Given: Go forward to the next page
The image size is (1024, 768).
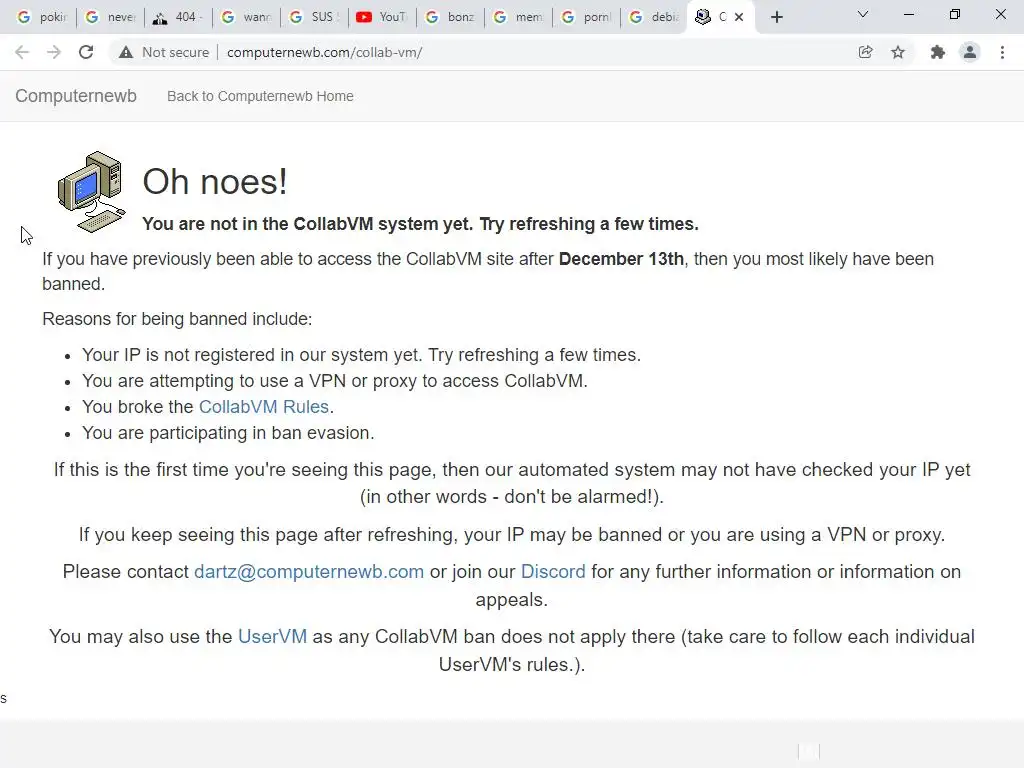Looking at the screenshot, I should click(54, 52).
